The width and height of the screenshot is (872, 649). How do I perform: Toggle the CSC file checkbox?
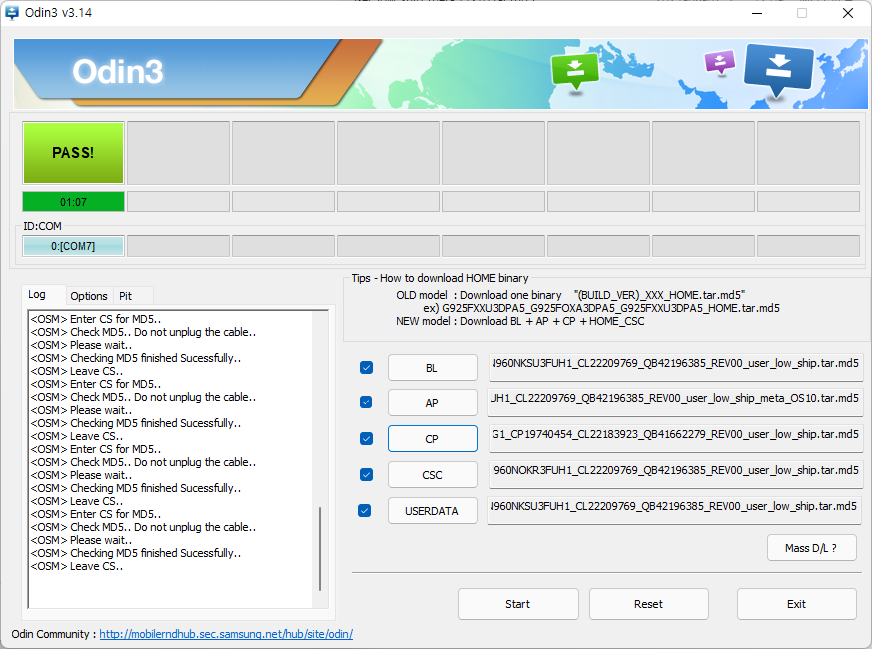pyautogui.click(x=366, y=474)
